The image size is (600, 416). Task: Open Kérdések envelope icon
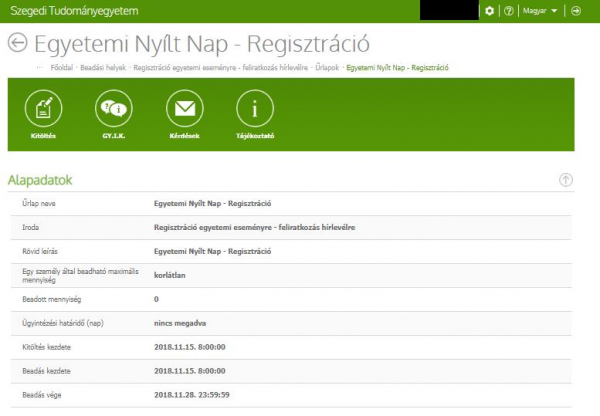182,107
